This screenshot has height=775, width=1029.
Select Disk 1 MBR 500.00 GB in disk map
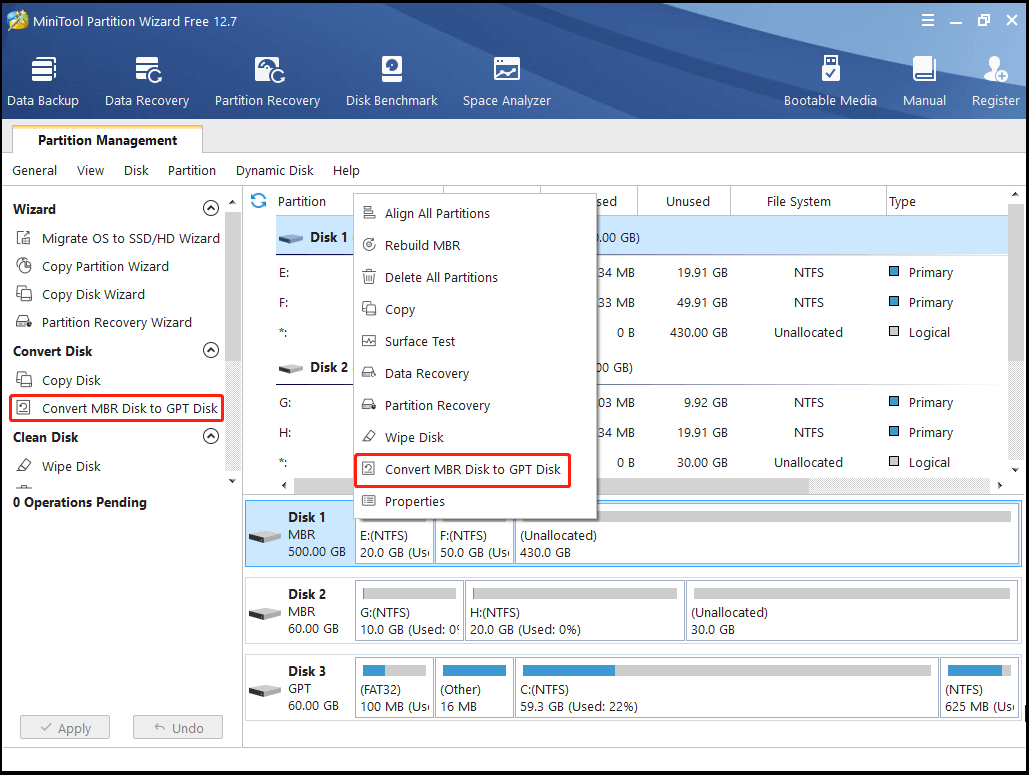click(300, 534)
